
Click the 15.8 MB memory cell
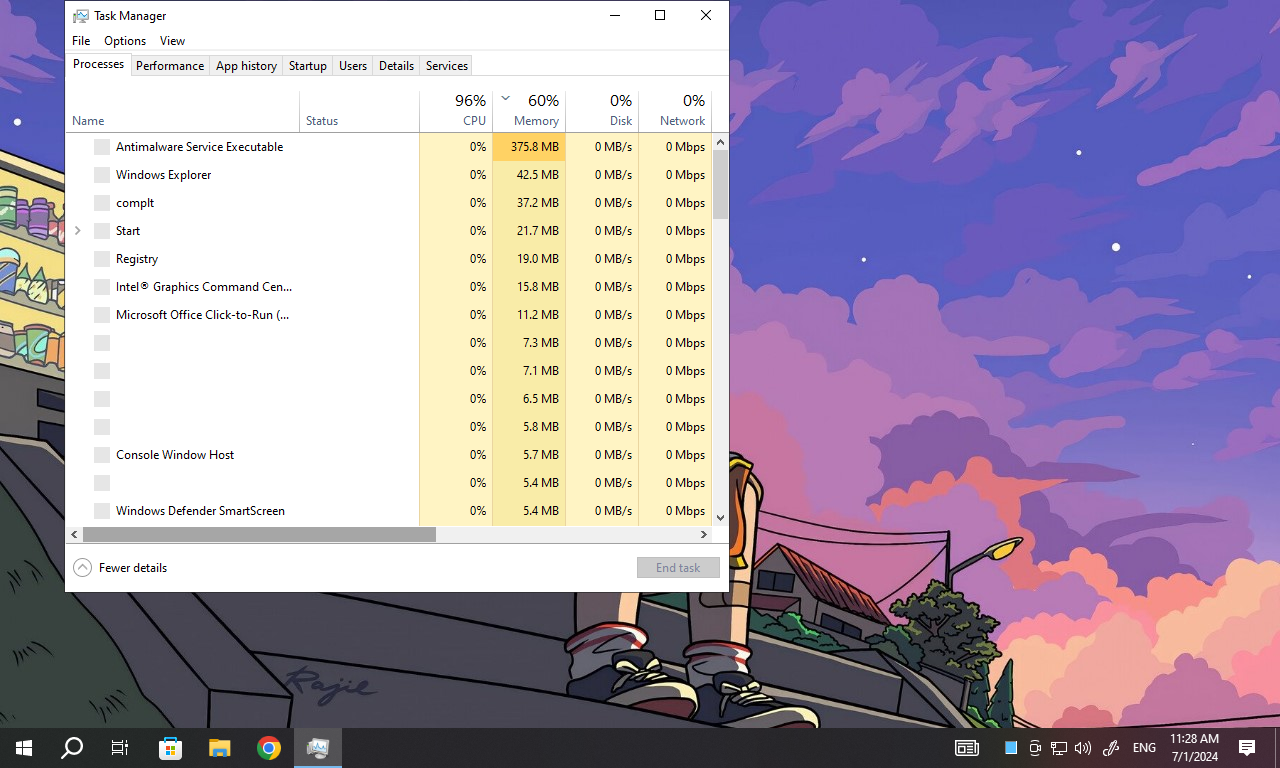(x=529, y=287)
